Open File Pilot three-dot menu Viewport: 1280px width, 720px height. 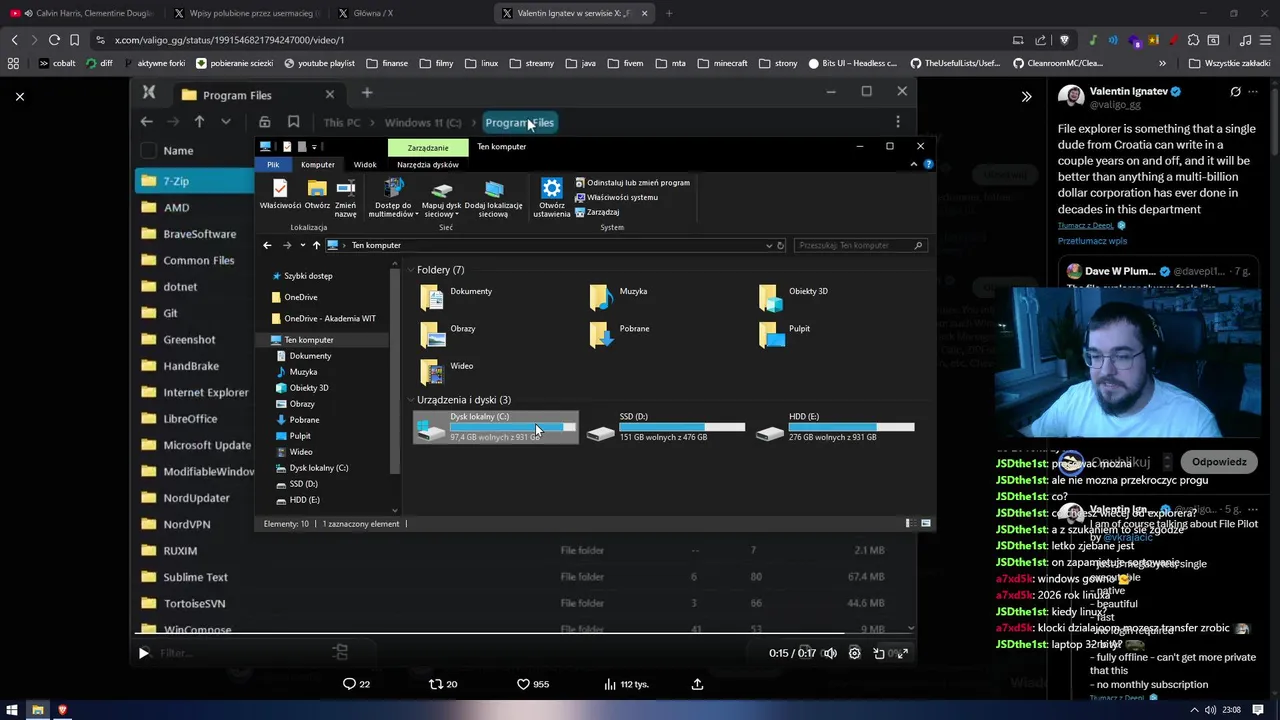tap(898, 122)
